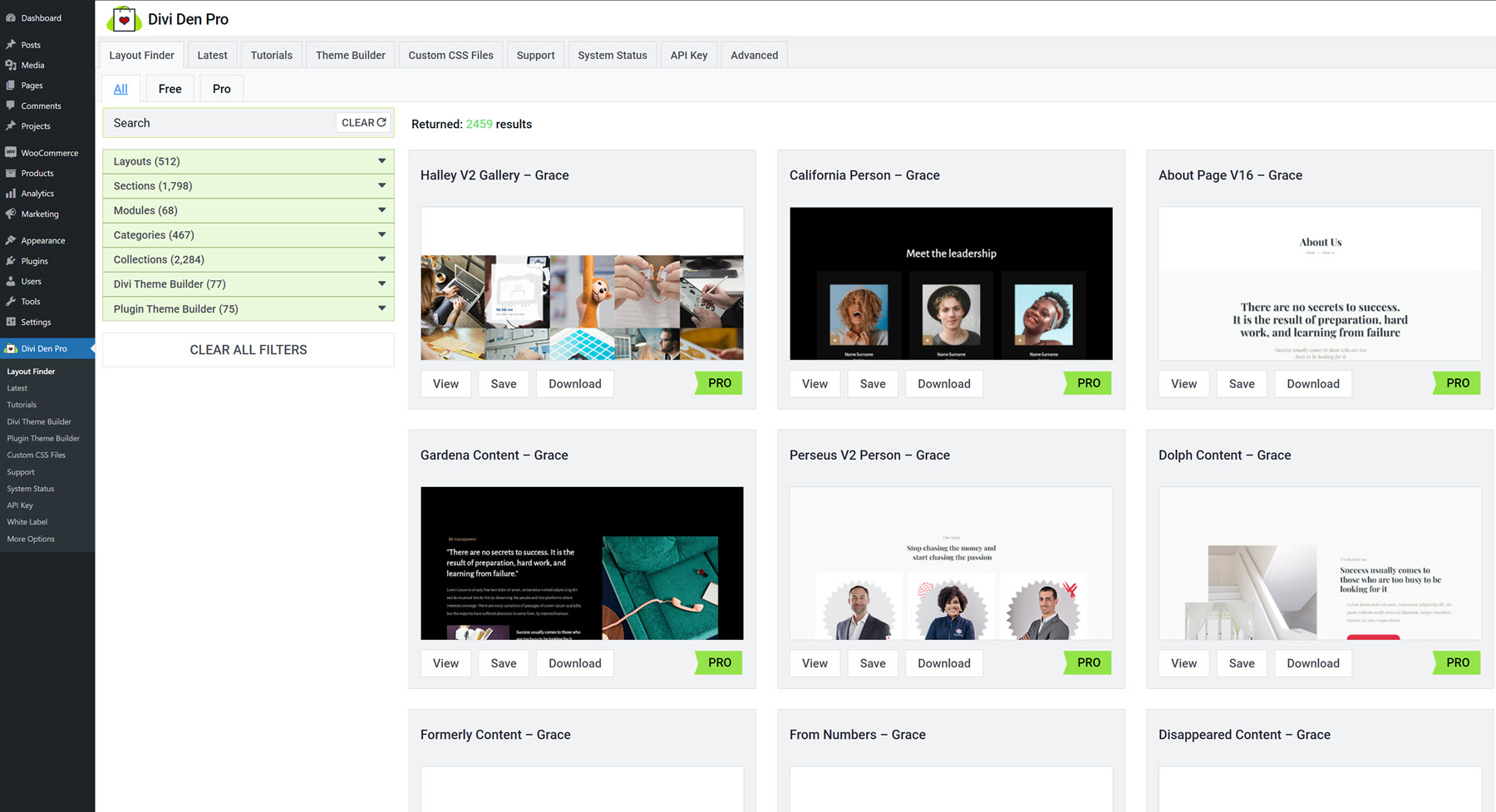Open the Latest tab
This screenshot has height=812, width=1496.
[212, 55]
